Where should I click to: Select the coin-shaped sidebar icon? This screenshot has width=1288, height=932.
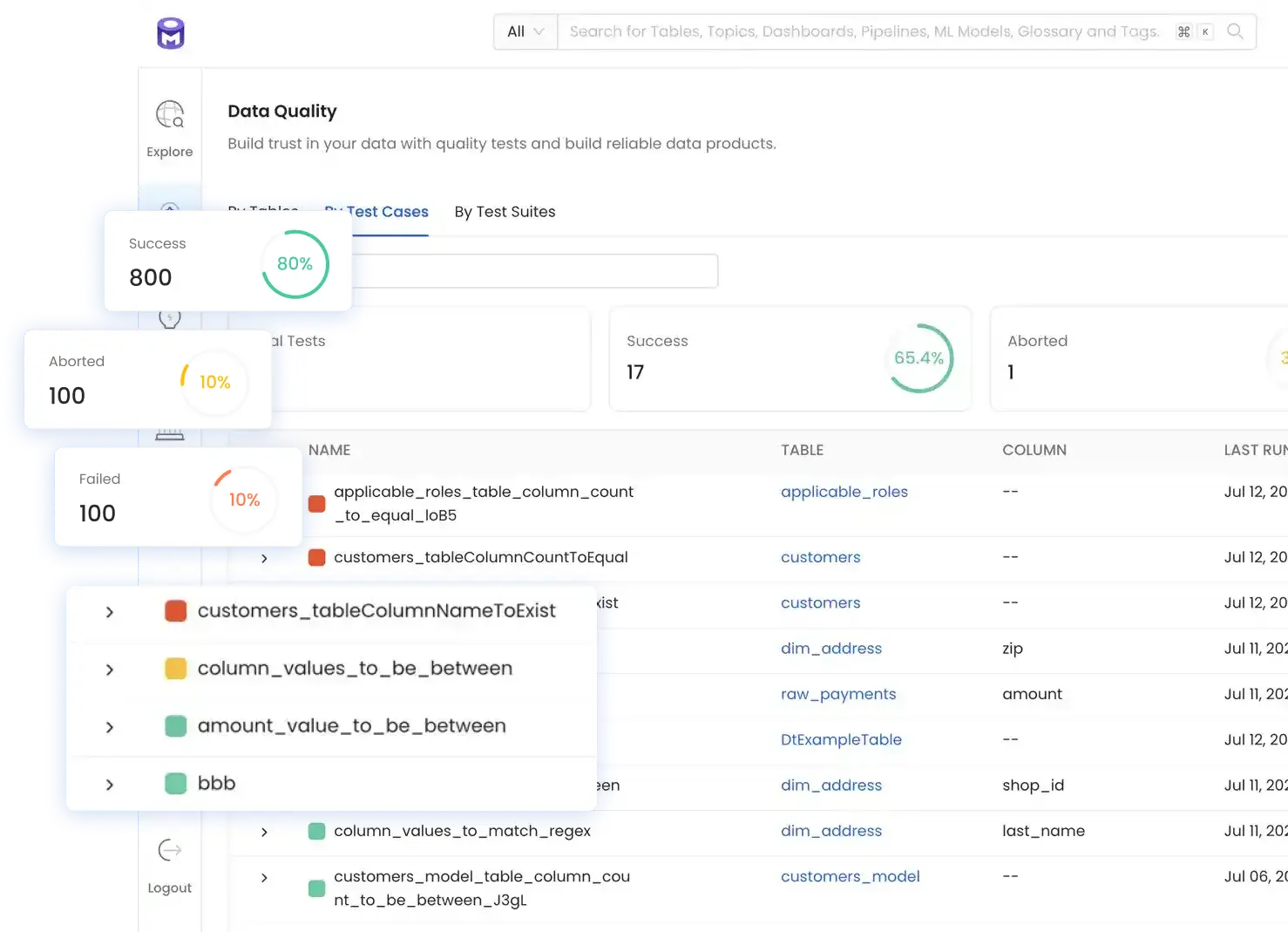(171, 318)
